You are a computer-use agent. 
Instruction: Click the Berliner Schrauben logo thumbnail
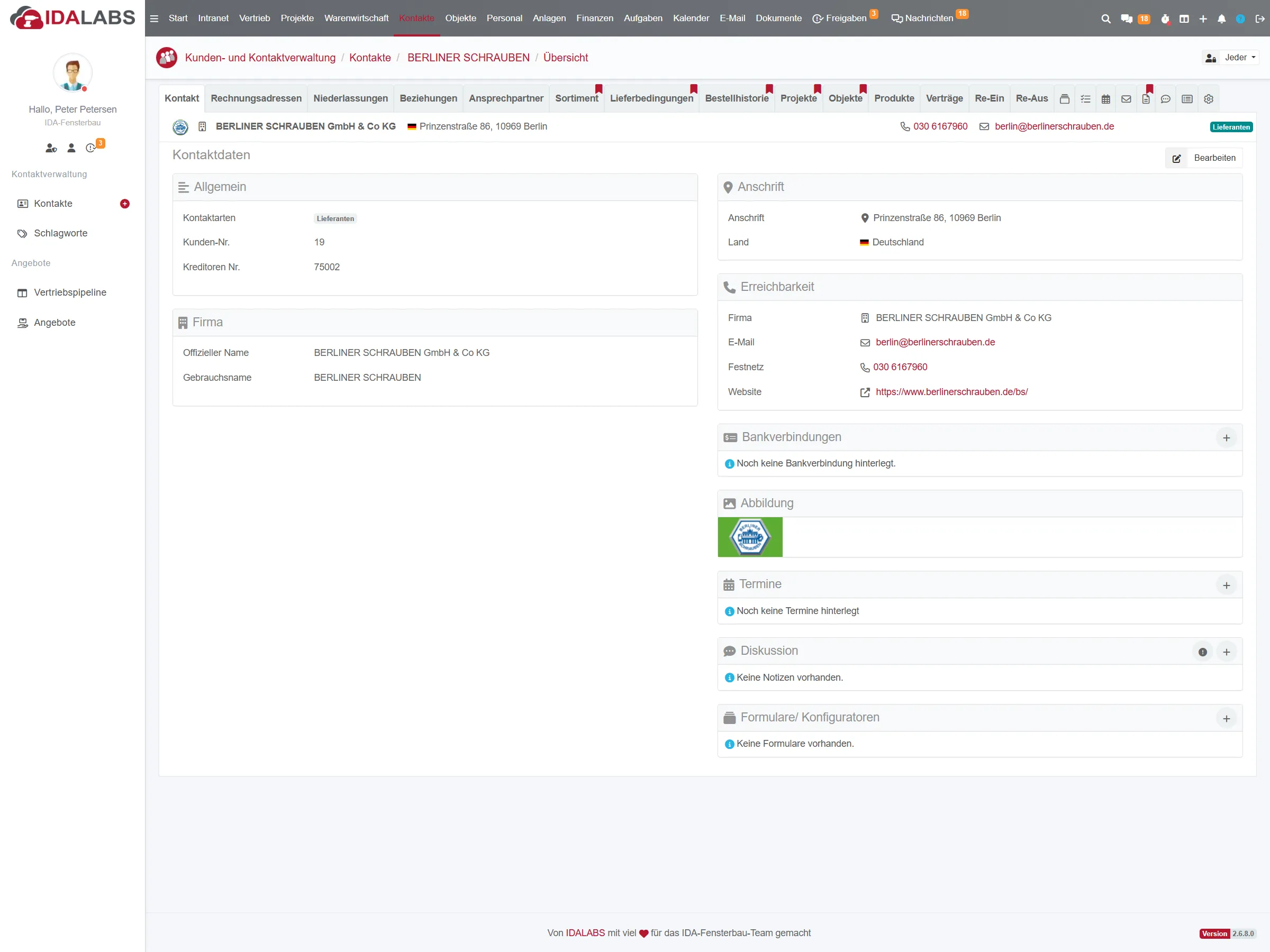tap(750, 537)
